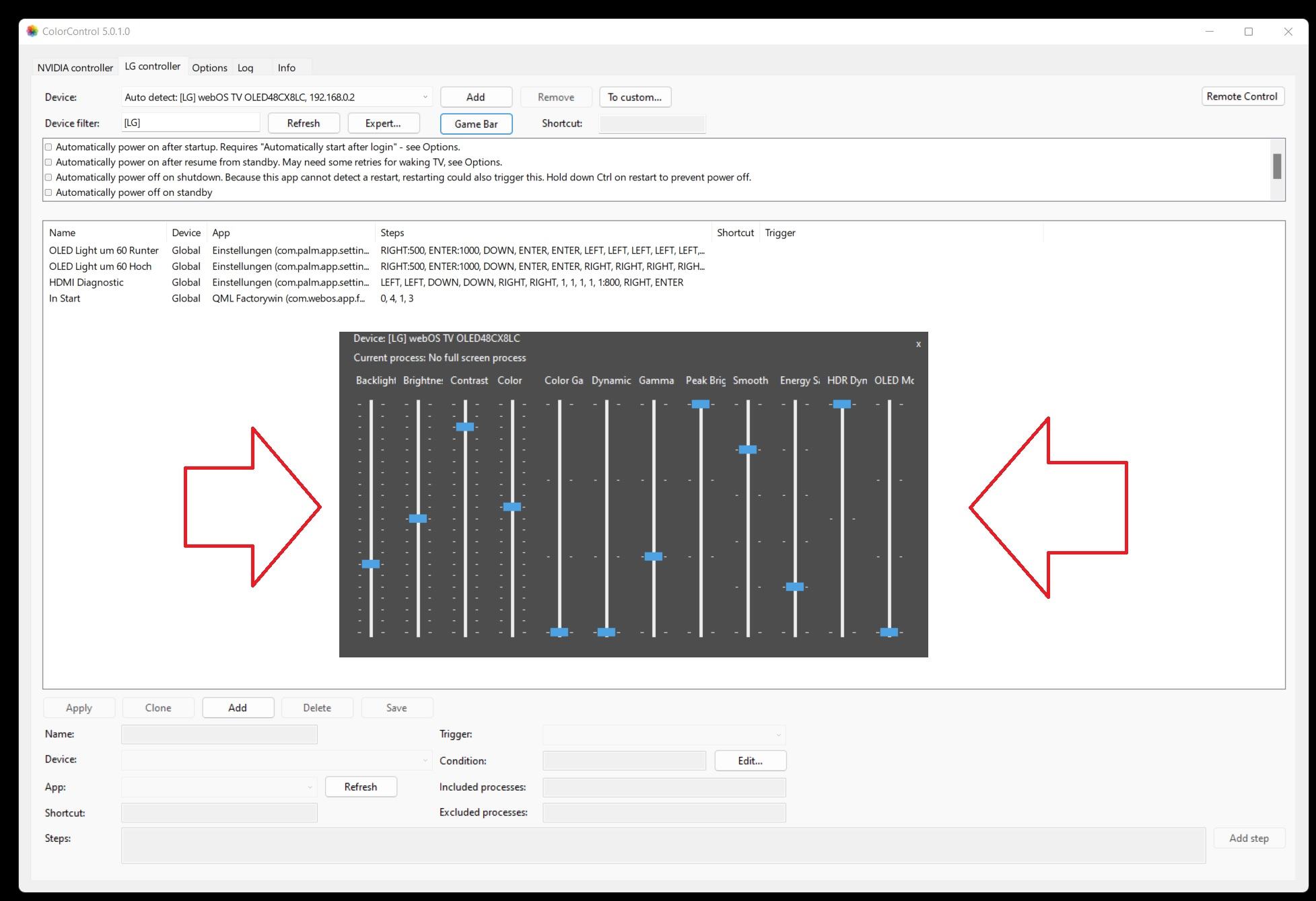Open the App dropdown
Image resolution: width=1316 pixels, height=901 pixels.
(219, 787)
